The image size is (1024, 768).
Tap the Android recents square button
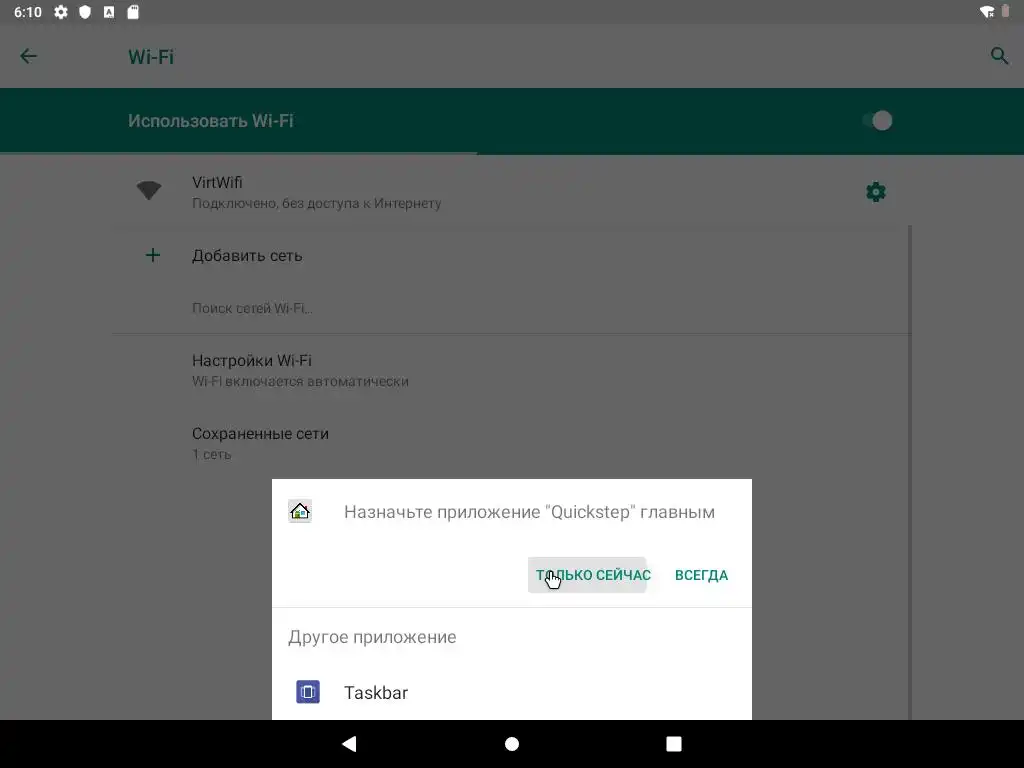(674, 744)
